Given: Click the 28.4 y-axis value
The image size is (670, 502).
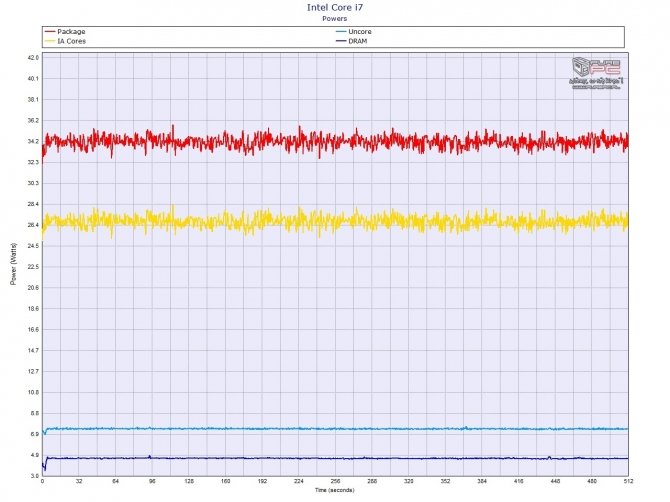Looking at the screenshot, I should click(33, 204).
